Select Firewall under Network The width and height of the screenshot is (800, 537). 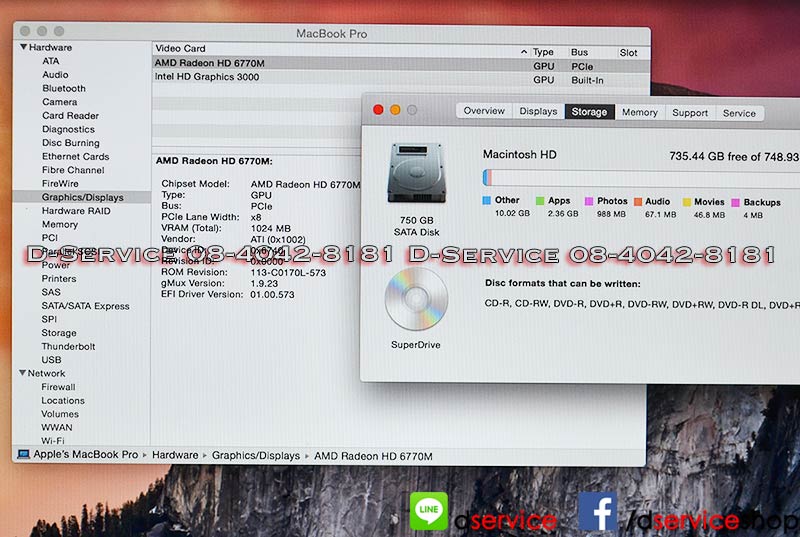pos(58,387)
